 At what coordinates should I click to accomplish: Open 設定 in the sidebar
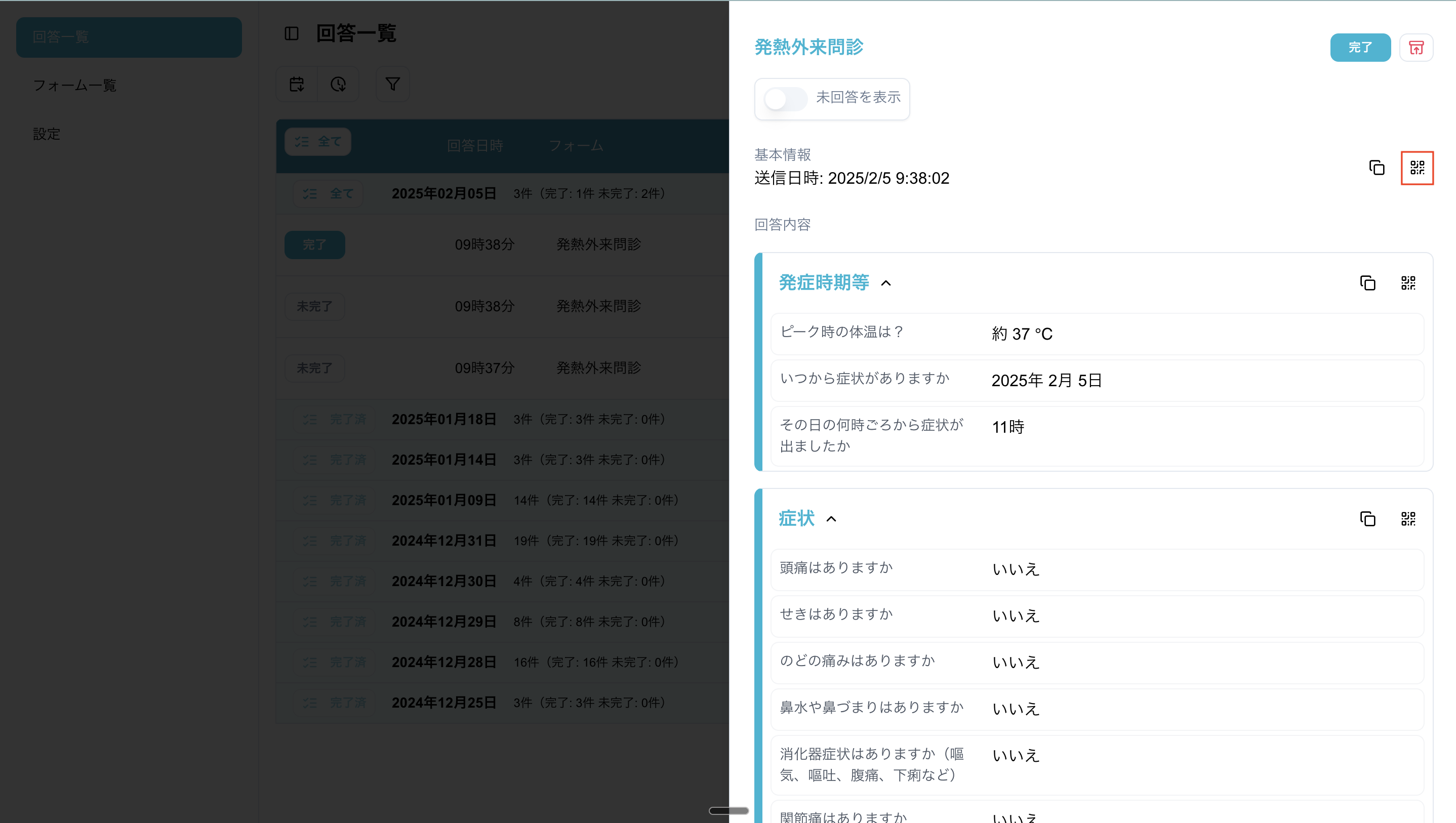[47, 134]
